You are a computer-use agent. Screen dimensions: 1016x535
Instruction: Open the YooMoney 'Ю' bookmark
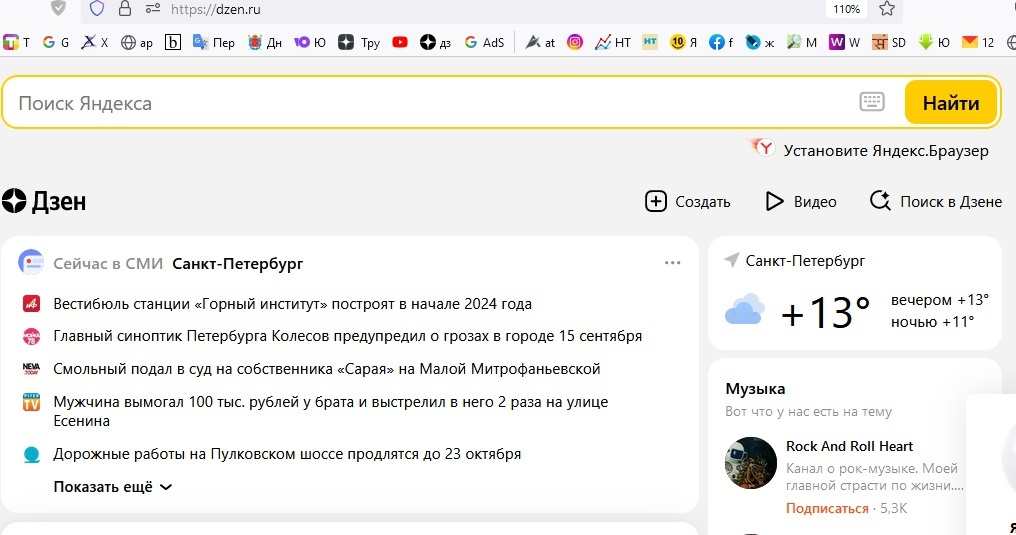[310, 42]
